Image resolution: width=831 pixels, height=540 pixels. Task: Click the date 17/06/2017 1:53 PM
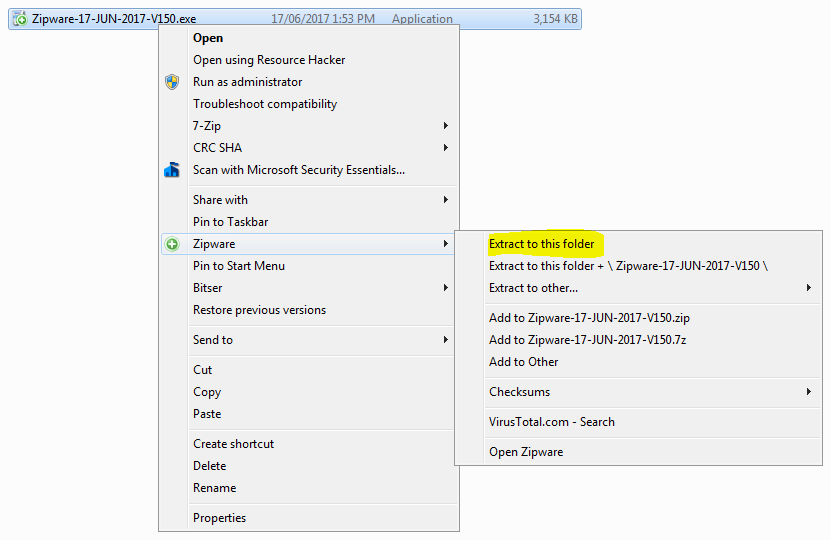323,19
